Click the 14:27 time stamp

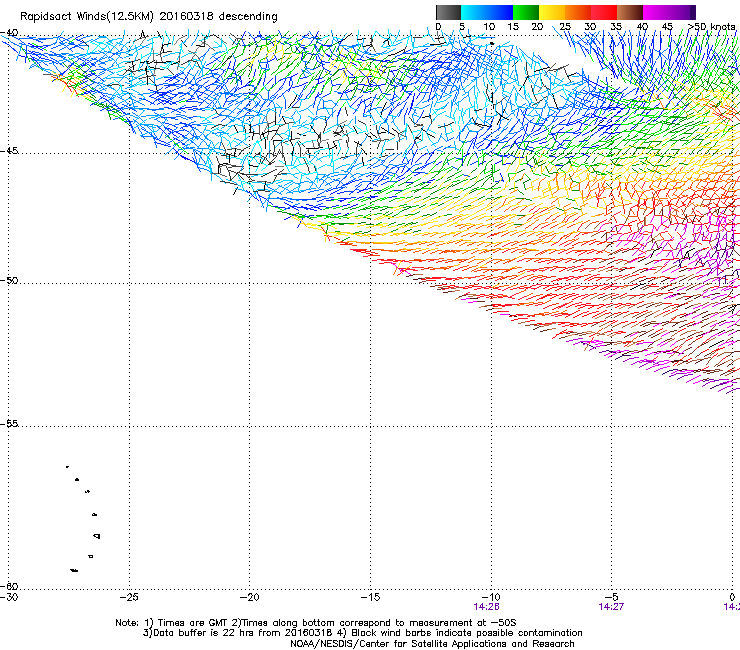(x=611, y=607)
